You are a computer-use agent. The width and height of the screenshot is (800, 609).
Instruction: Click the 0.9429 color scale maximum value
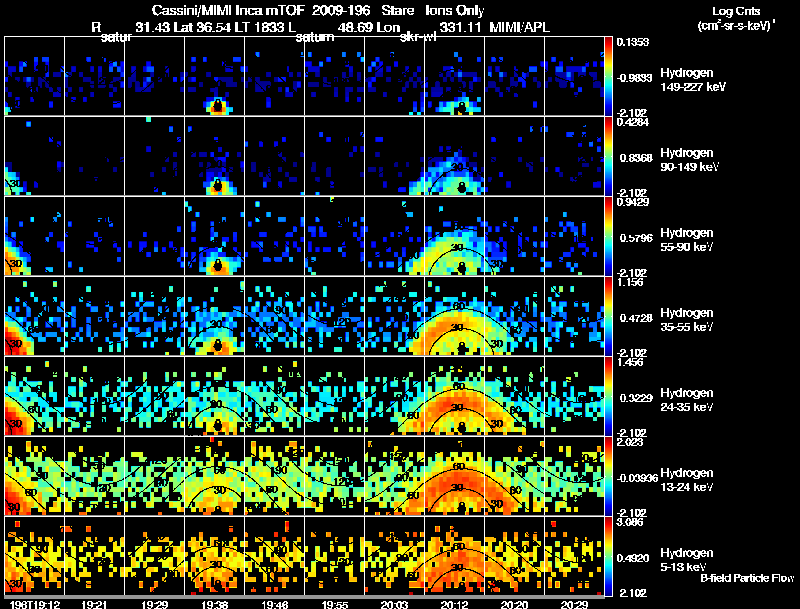(x=633, y=202)
